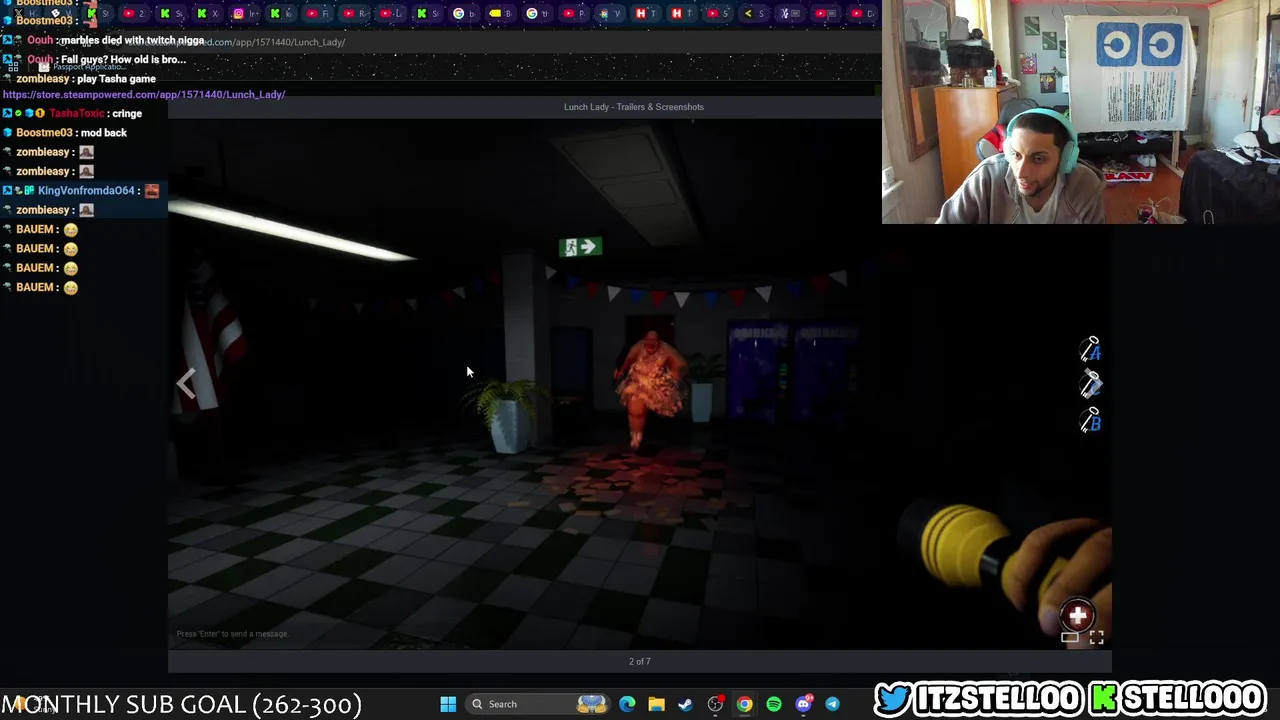This screenshot has height=720, width=1280.
Task: Click the Lunch Lady screenshot image
Action: 640,385
